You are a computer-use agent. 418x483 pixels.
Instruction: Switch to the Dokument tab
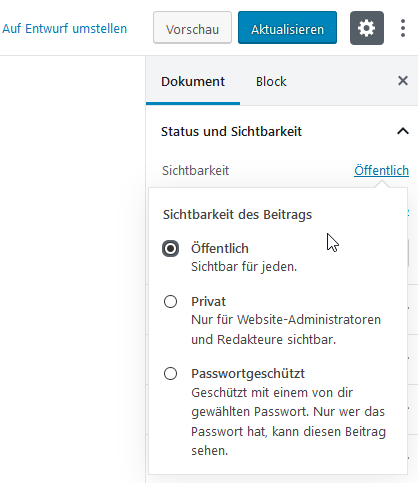pos(193,81)
